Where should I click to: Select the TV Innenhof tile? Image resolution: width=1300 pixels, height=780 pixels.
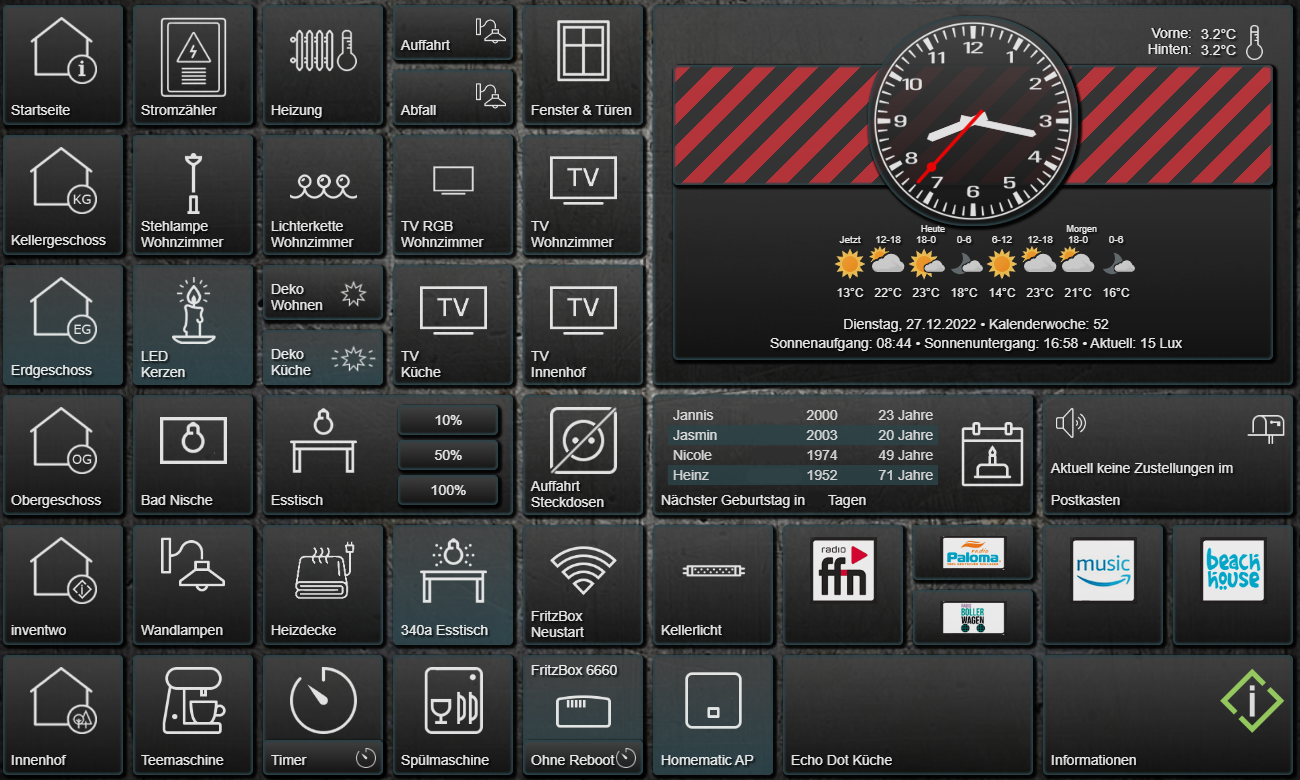point(583,325)
